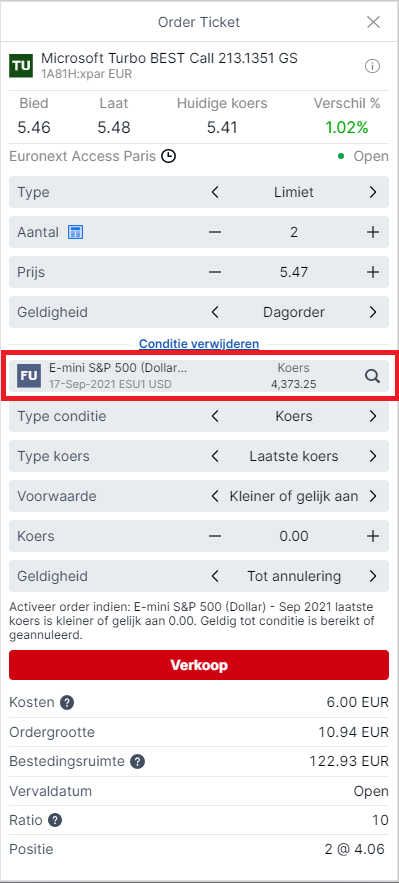Switch order Type to next option
Image resolution: width=399 pixels, height=883 pixels.
(x=373, y=192)
